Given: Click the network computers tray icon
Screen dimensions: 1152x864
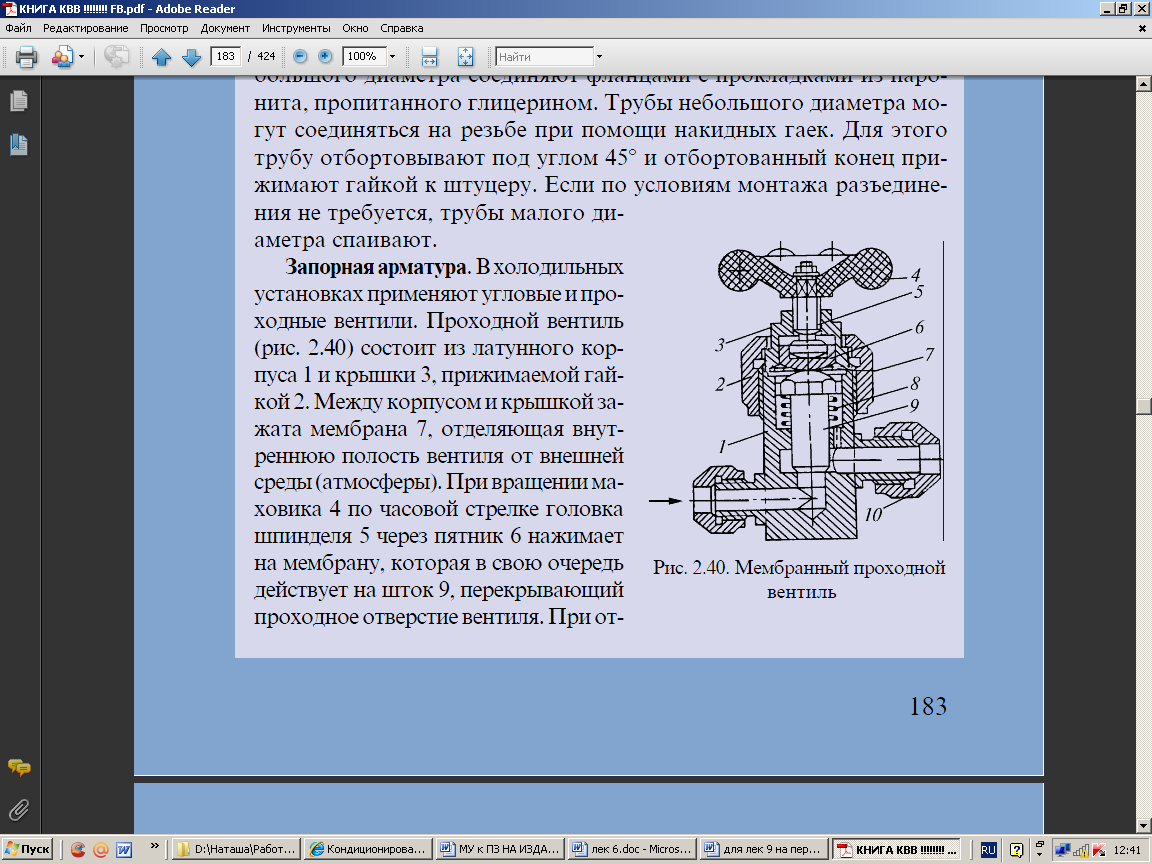Looking at the screenshot, I should click(x=1062, y=851).
